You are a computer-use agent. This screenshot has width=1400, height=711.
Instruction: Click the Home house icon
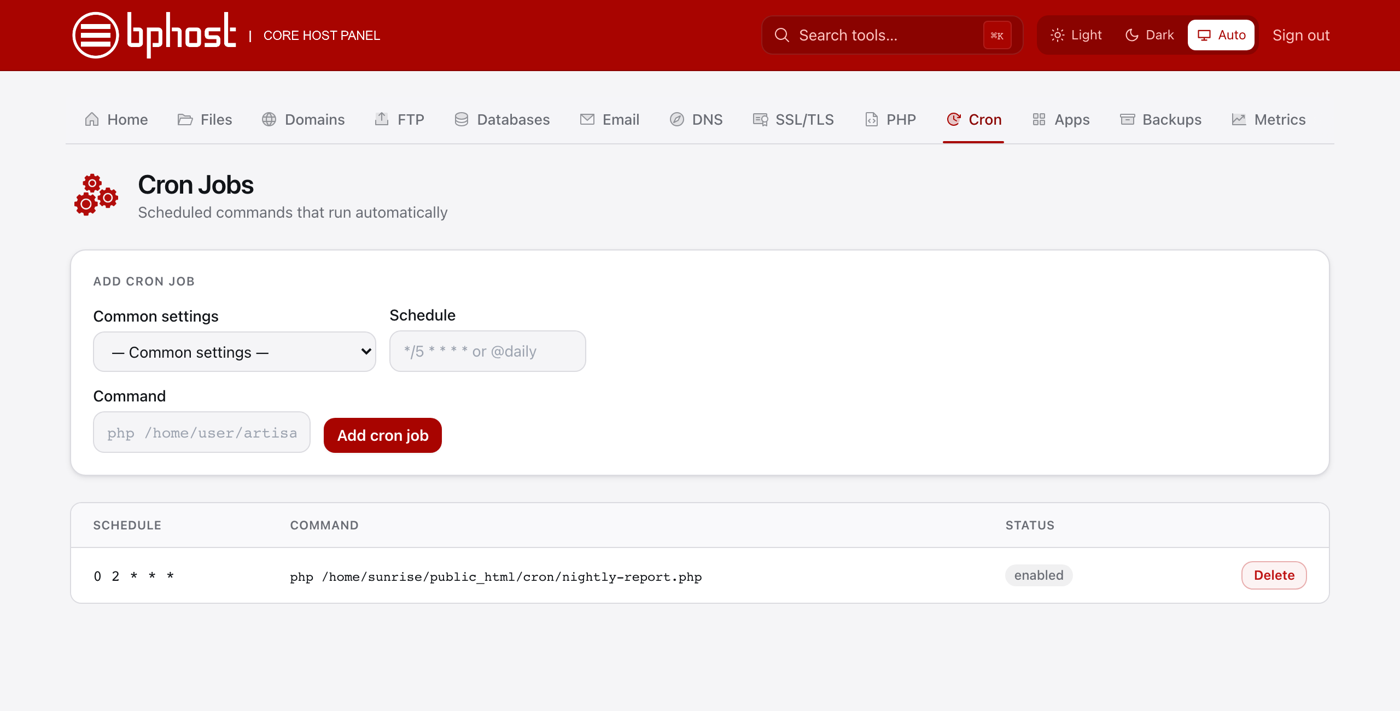(x=92, y=119)
